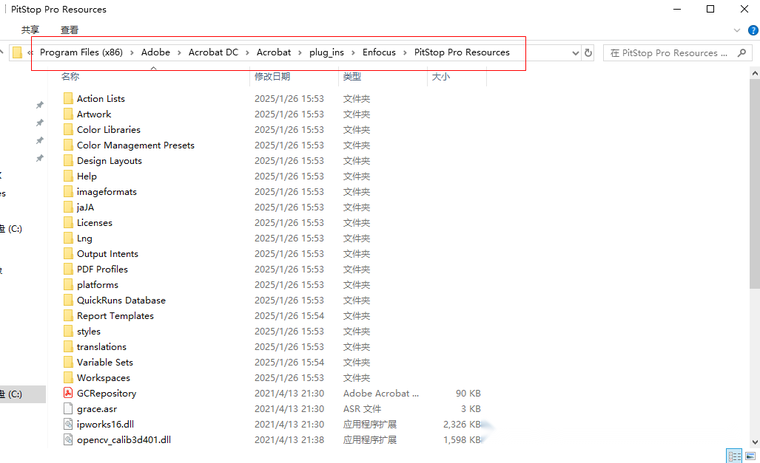
Task: Expand chevron after Enfocus in breadcrumb
Action: point(405,53)
